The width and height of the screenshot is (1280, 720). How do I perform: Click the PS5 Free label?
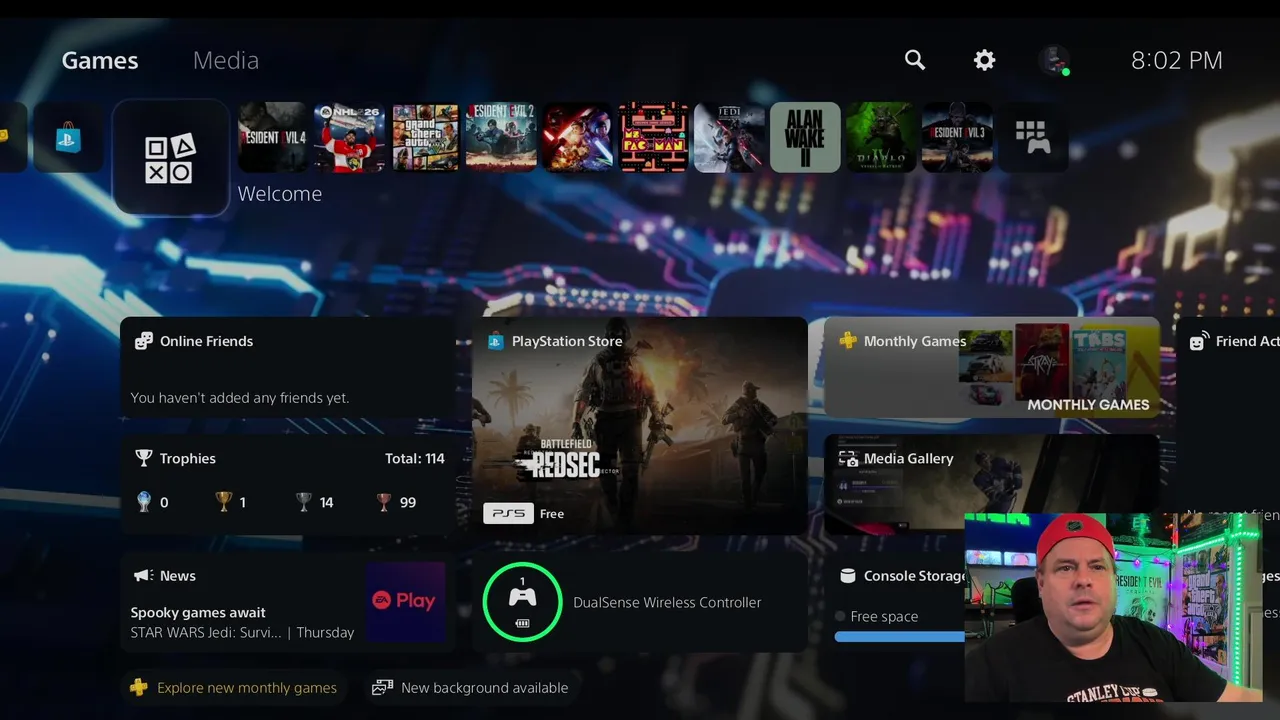tap(524, 513)
